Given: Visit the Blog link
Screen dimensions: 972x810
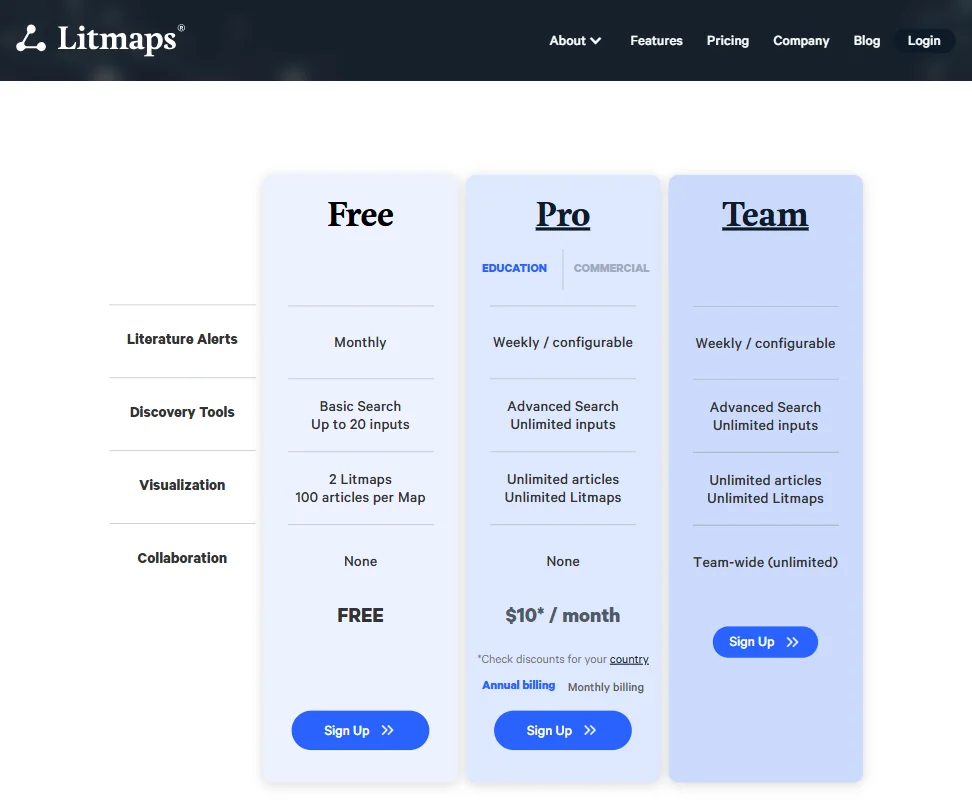Looking at the screenshot, I should tap(866, 41).
